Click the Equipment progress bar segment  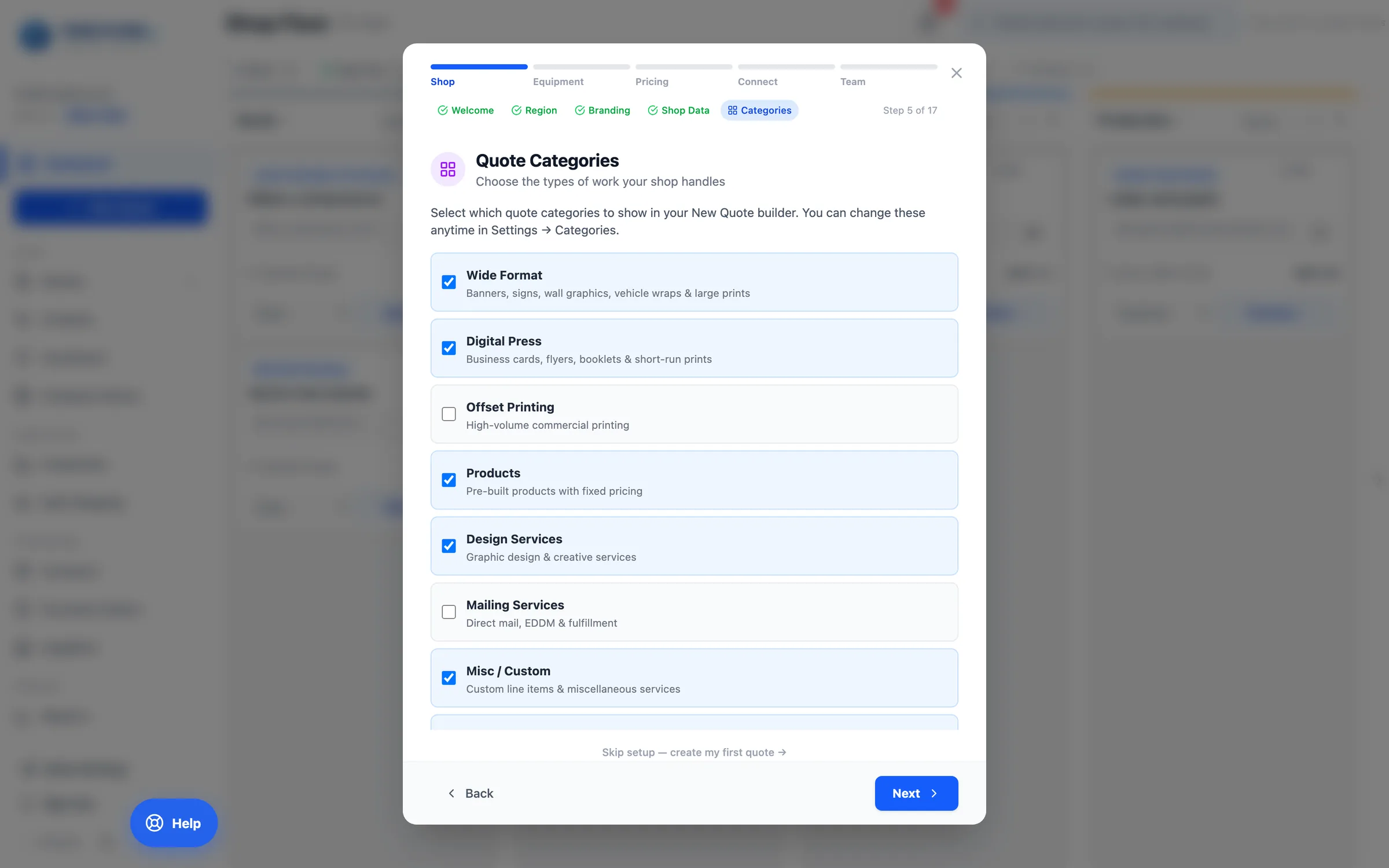pyautogui.click(x=582, y=67)
